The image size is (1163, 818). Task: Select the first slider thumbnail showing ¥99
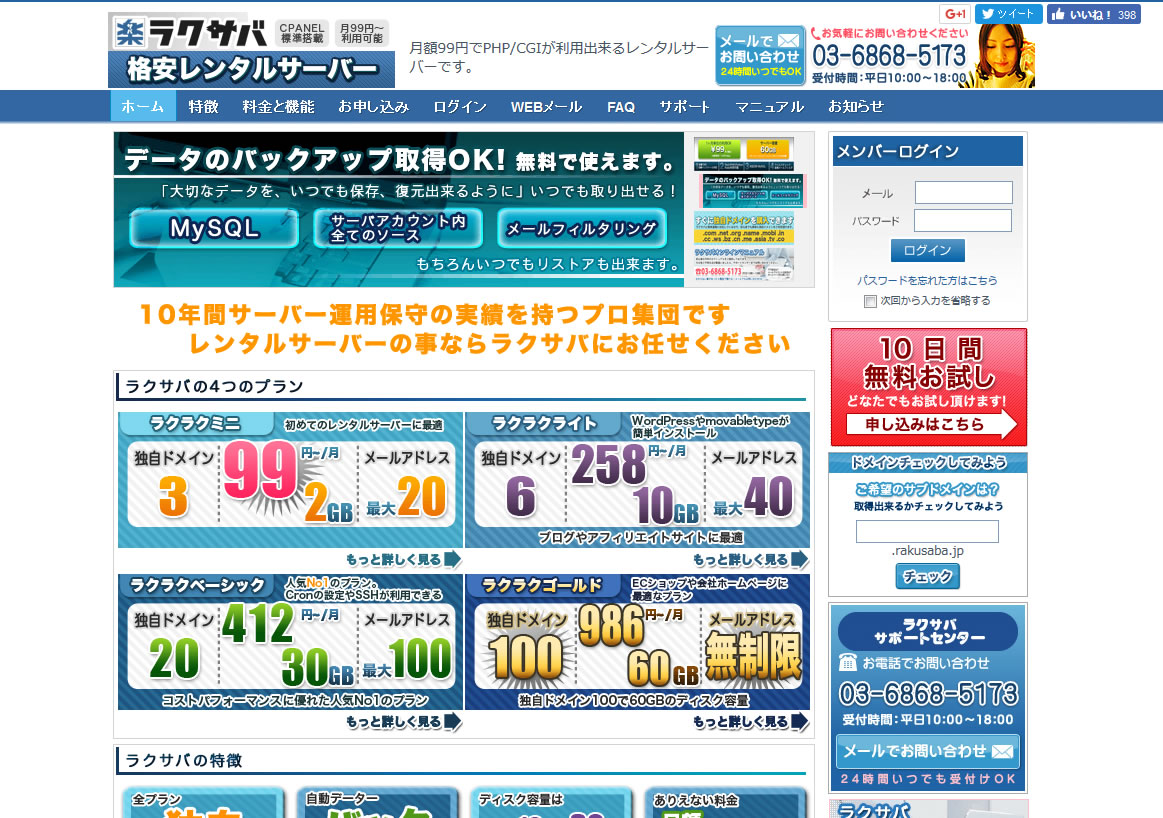pyautogui.click(x=744, y=154)
